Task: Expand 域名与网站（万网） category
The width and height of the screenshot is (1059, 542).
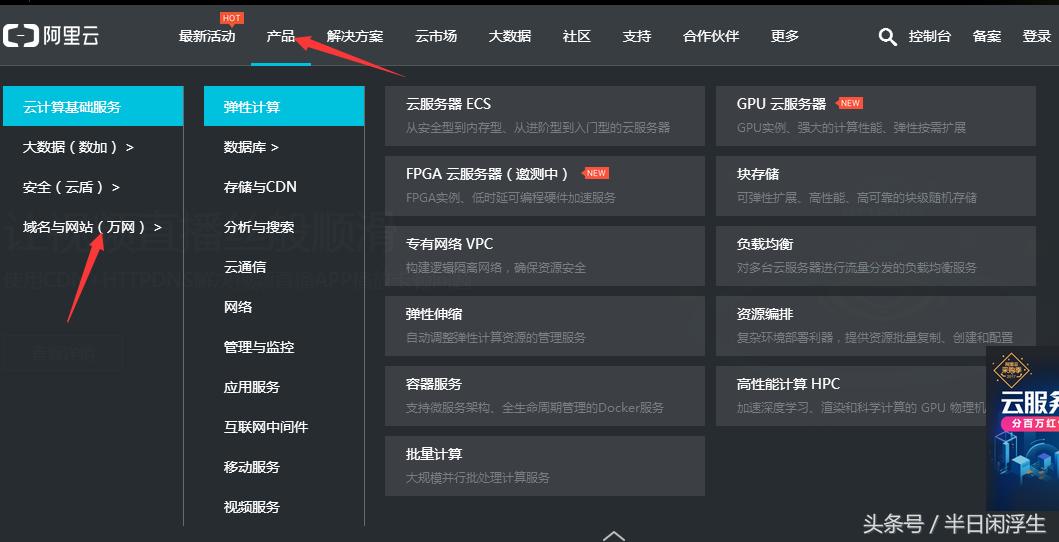Action: pos(93,227)
